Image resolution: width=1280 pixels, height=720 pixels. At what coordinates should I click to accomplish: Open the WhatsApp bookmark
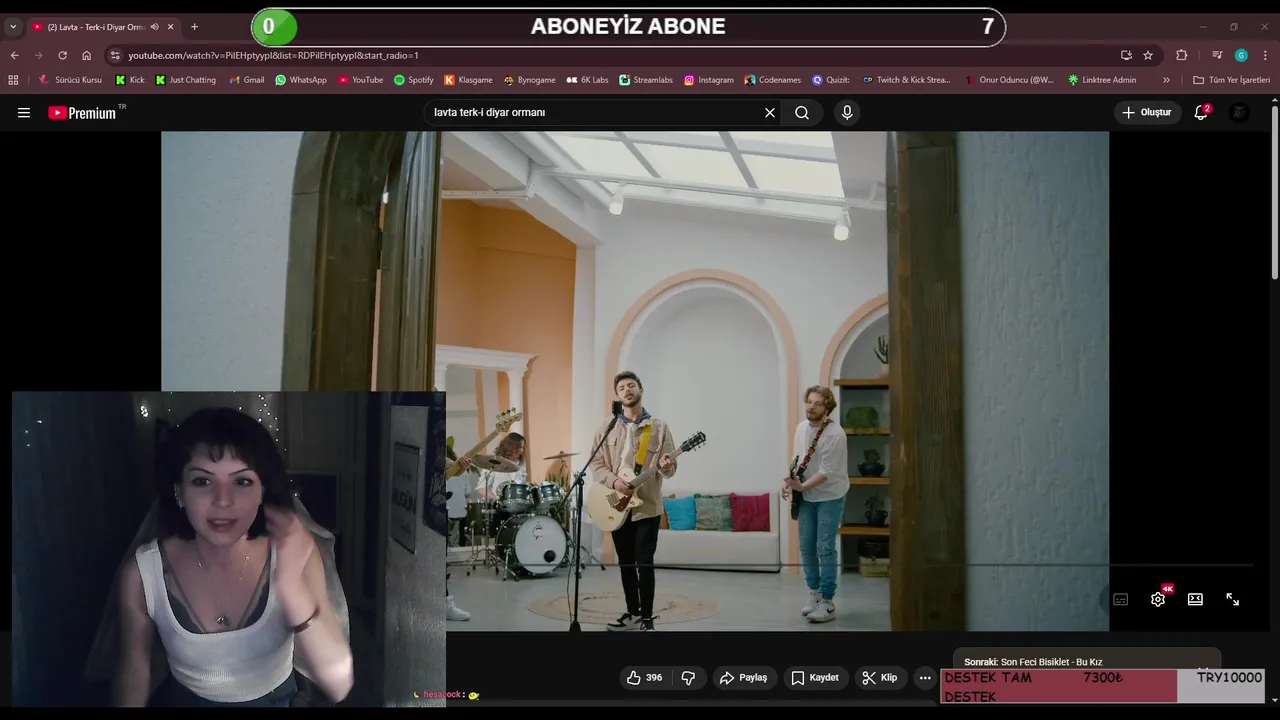301,80
